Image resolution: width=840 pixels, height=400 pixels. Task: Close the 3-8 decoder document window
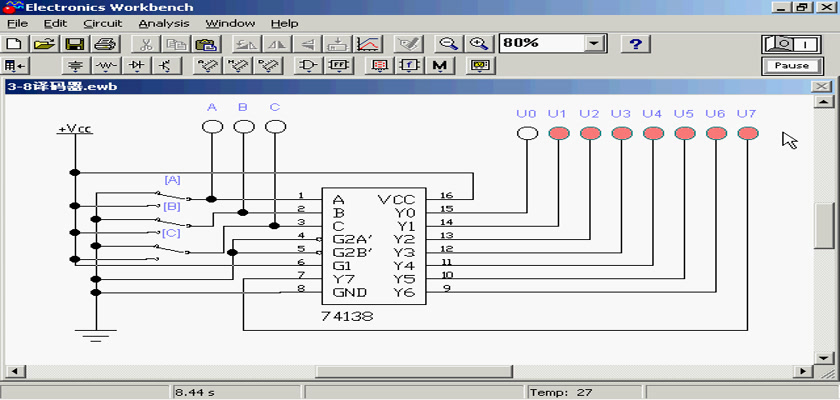point(820,86)
